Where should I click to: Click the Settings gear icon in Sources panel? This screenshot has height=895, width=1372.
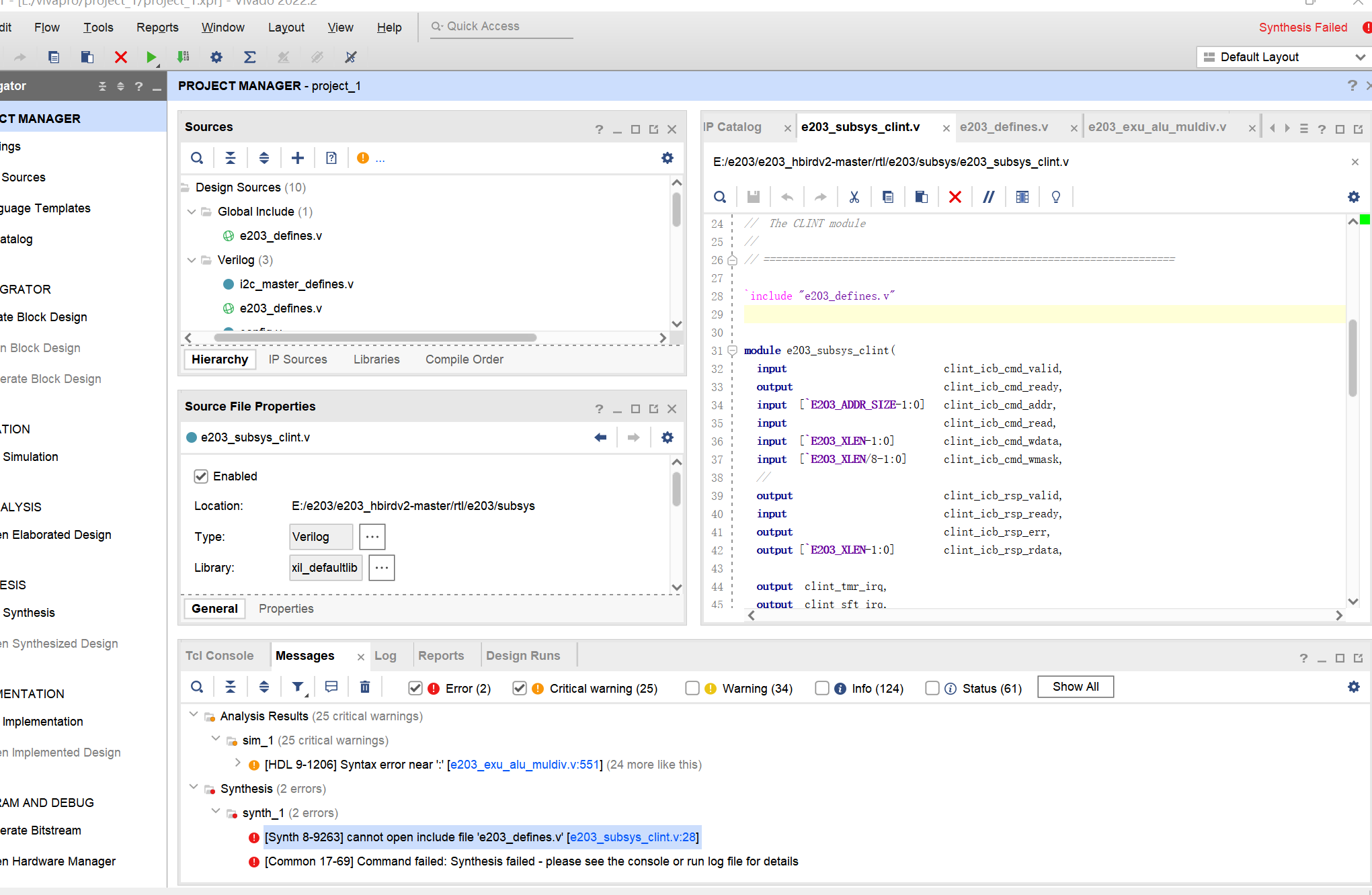(x=667, y=158)
